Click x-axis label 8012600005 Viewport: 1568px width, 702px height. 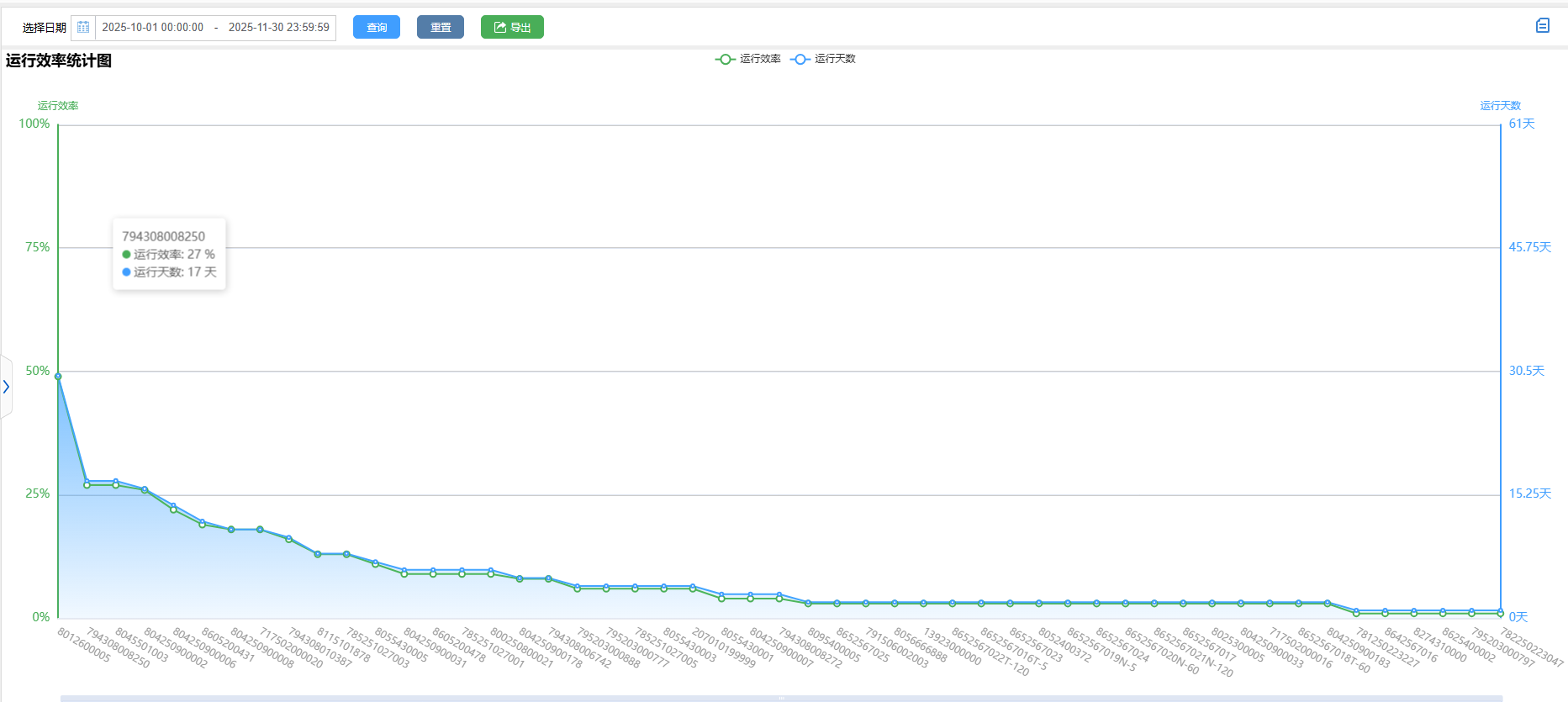pyautogui.click(x=84, y=645)
